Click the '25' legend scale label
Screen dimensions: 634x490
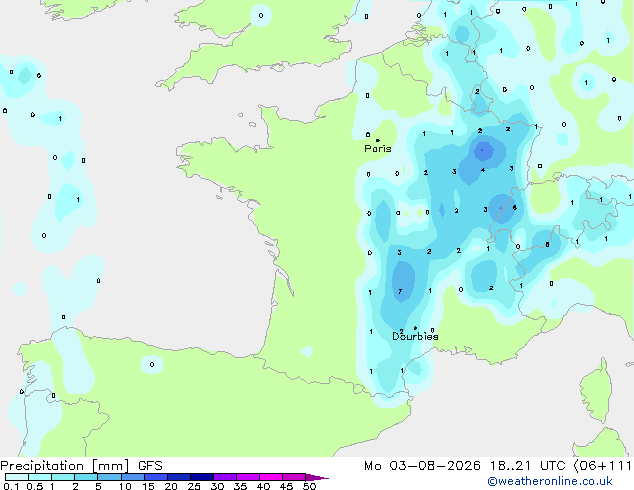coord(194,486)
